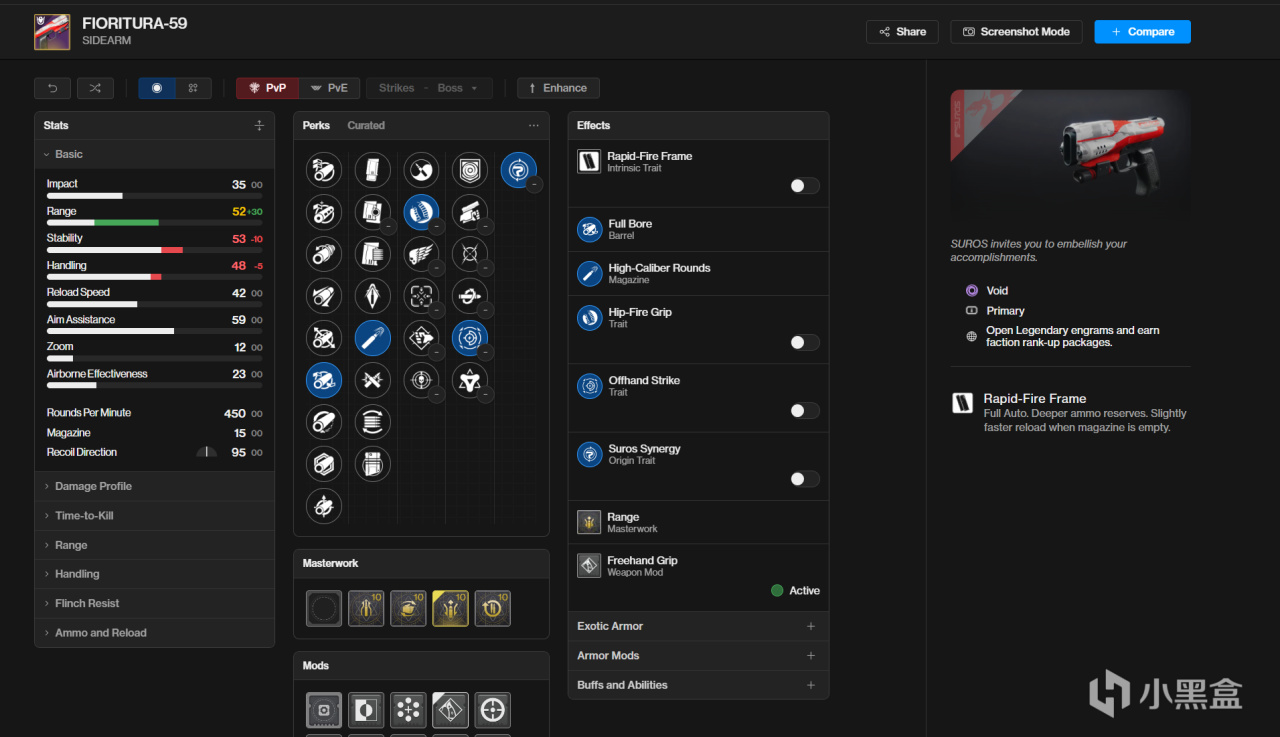This screenshot has width=1280, height=737.
Task: Switch mode to PvE
Action: 329,88
